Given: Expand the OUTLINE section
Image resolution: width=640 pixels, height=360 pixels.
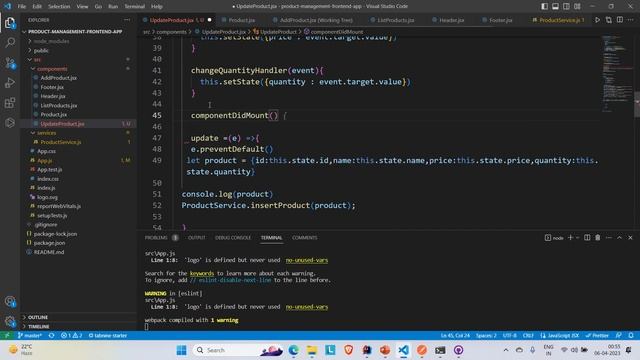Looking at the screenshot, I should pyautogui.click(x=78, y=317).
